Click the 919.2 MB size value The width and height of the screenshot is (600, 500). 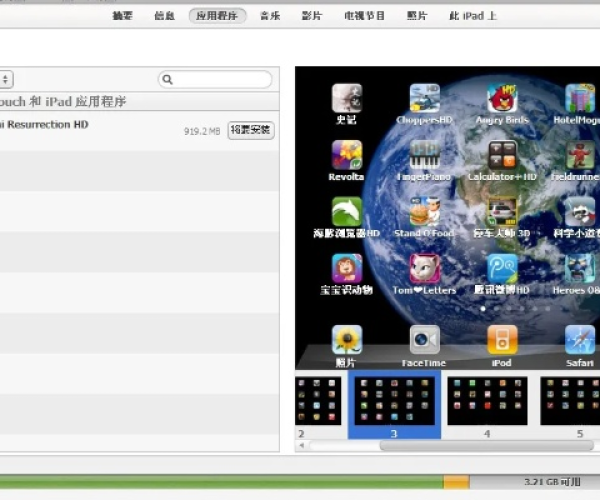click(x=202, y=131)
